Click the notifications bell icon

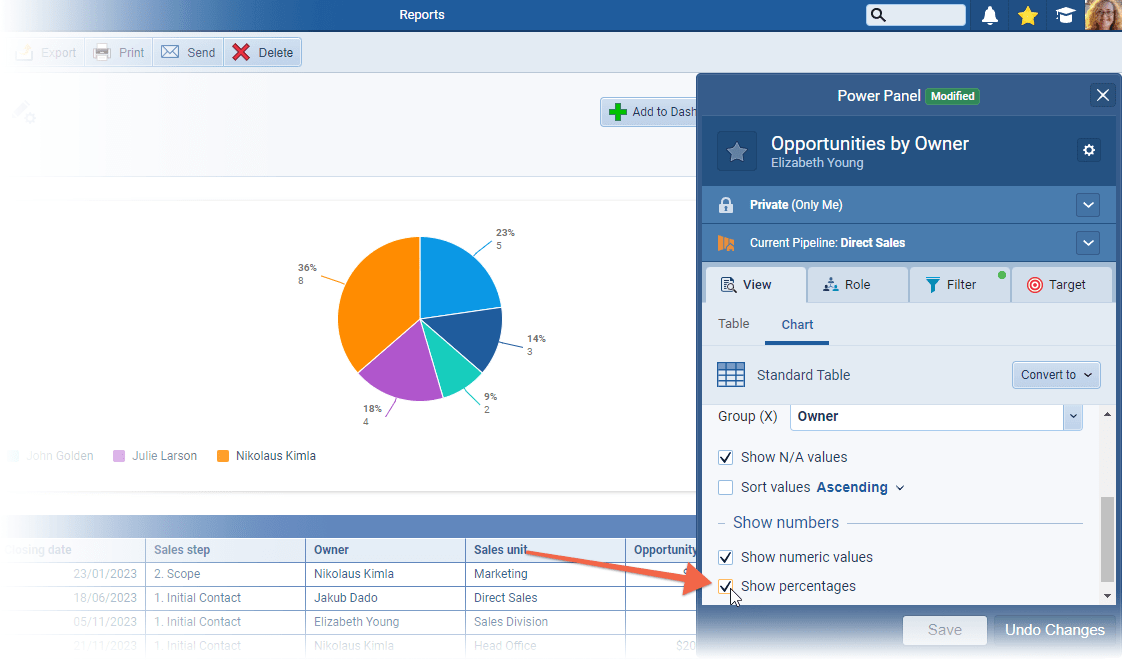point(990,15)
